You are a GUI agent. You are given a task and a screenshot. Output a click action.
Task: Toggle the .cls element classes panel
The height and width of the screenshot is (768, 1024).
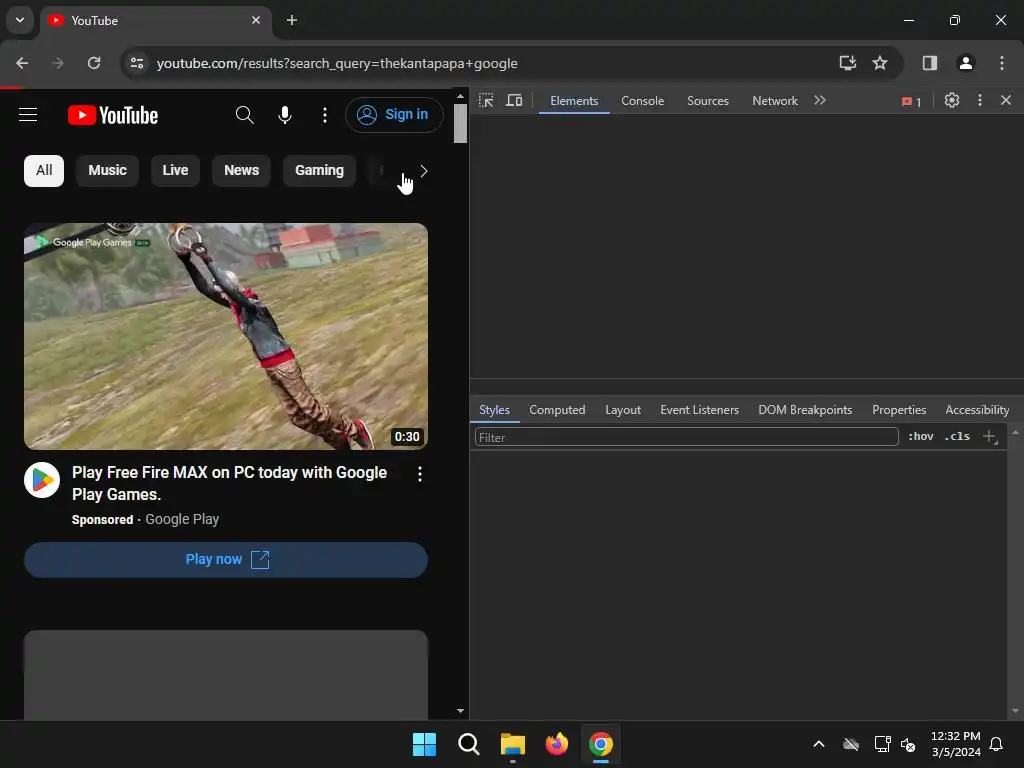(x=957, y=436)
